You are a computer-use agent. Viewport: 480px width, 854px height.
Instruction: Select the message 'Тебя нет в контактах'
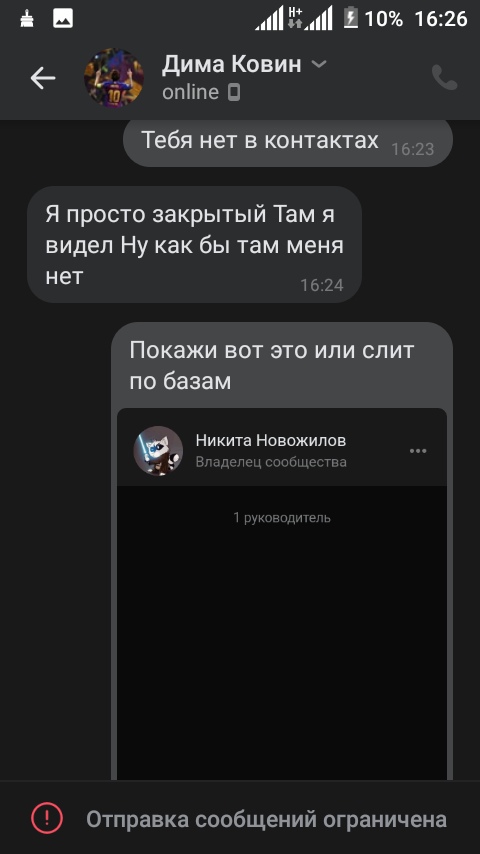click(288, 142)
